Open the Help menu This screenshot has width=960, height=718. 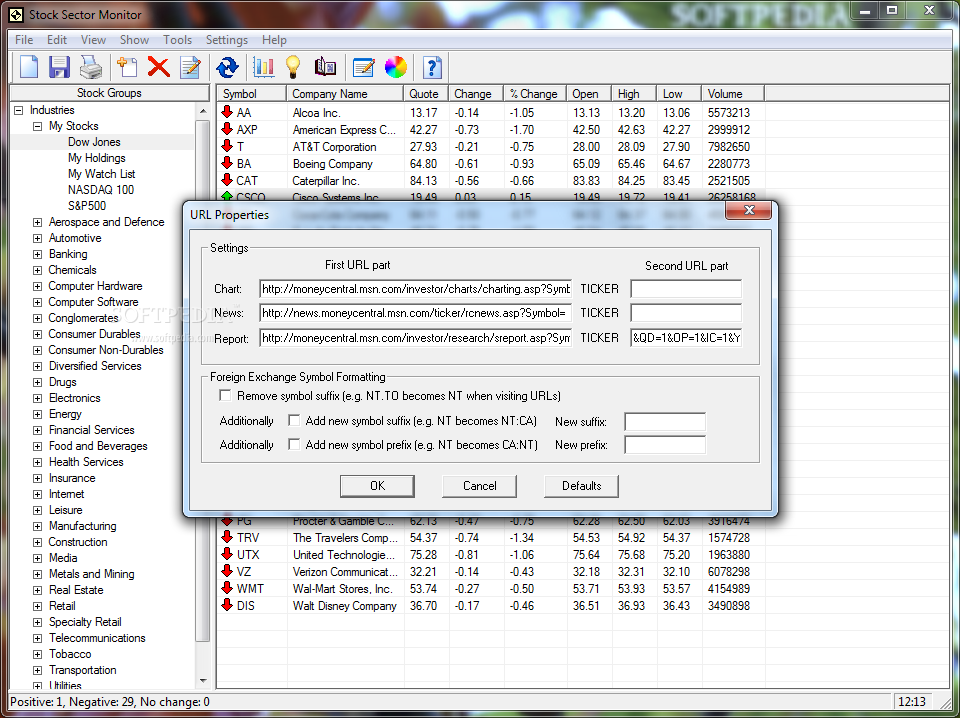tap(274, 40)
